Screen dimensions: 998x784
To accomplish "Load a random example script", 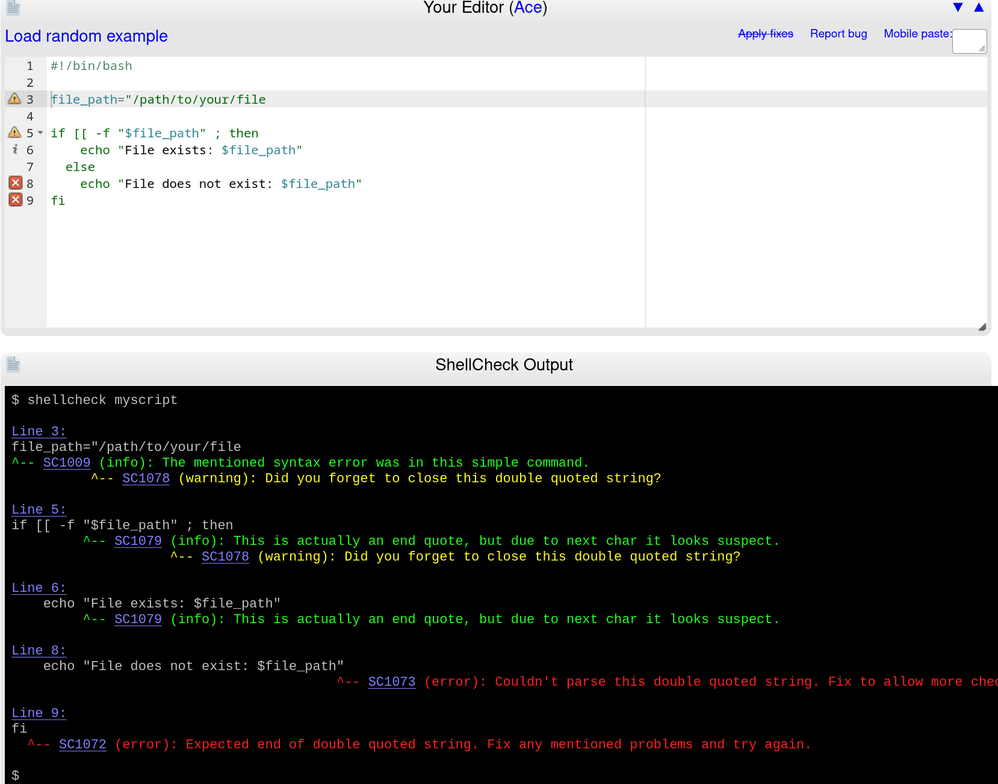I will tap(86, 36).
